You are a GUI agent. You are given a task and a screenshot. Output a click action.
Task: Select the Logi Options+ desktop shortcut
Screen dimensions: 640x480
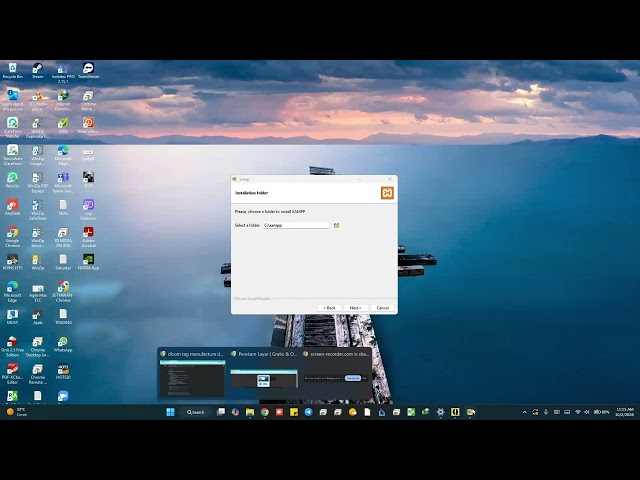pyautogui.click(x=88, y=209)
